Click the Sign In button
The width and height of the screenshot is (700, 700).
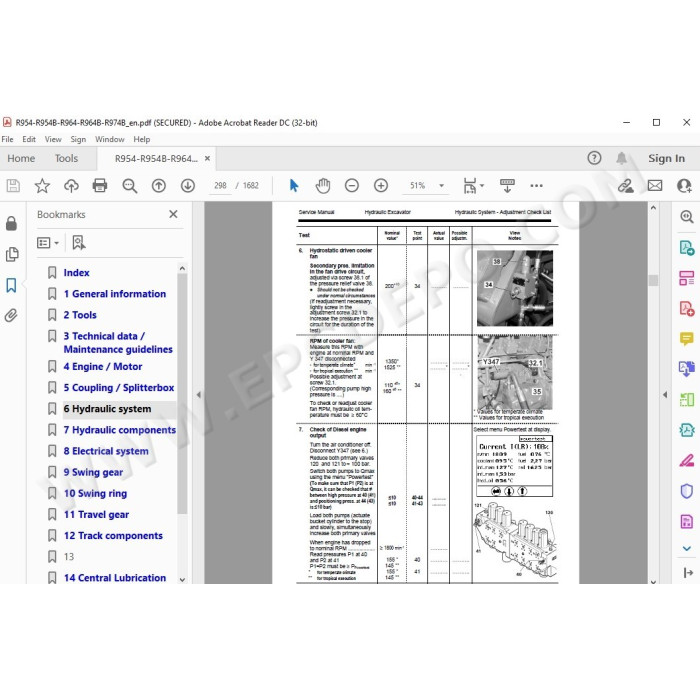pyautogui.click(x=666, y=158)
